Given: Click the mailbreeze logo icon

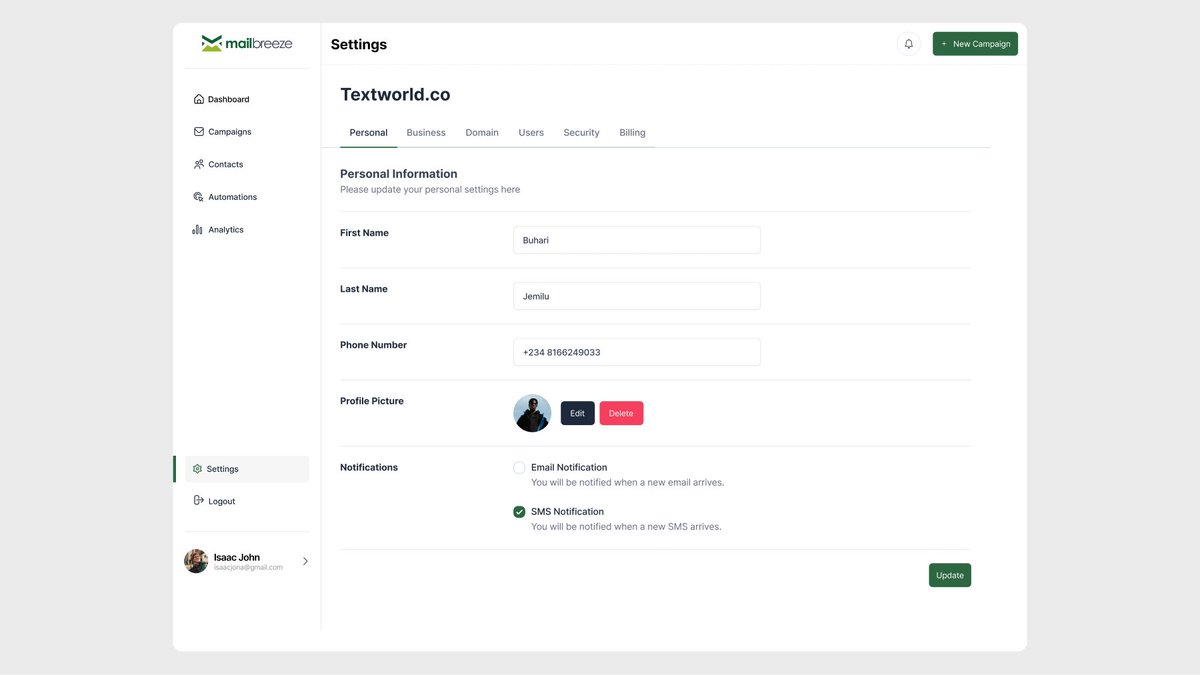Looking at the screenshot, I should (x=211, y=43).
